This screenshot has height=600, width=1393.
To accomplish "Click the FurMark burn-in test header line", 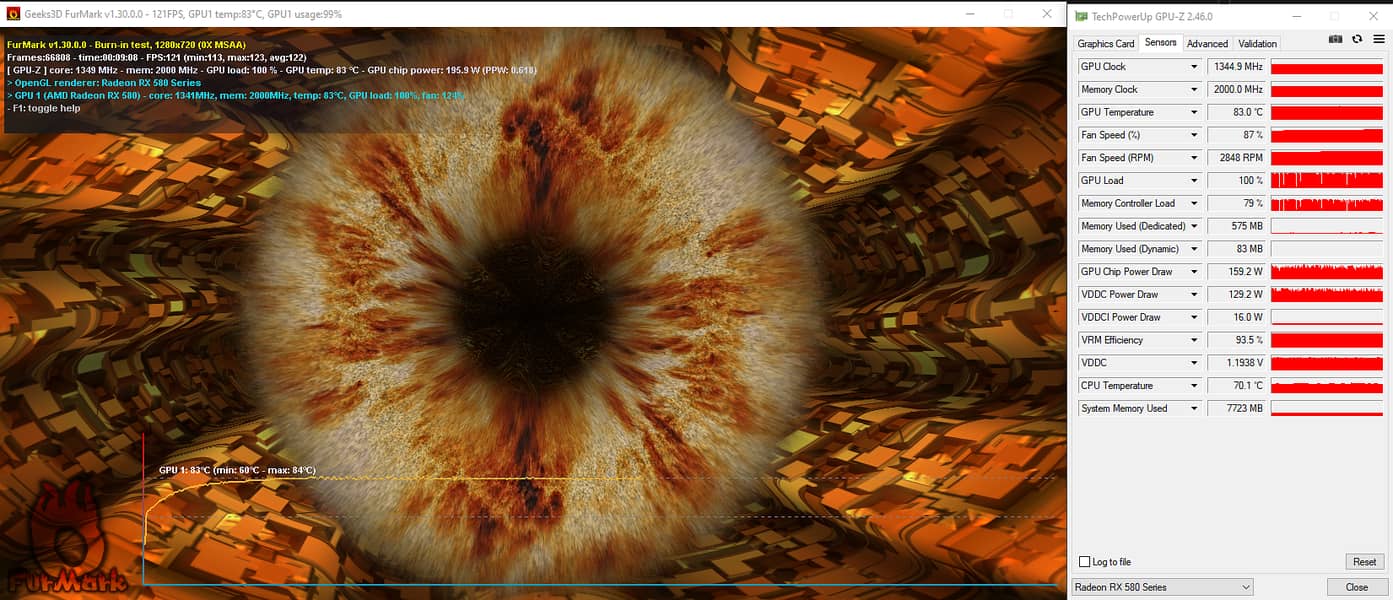I will click(x=126, y=45).
